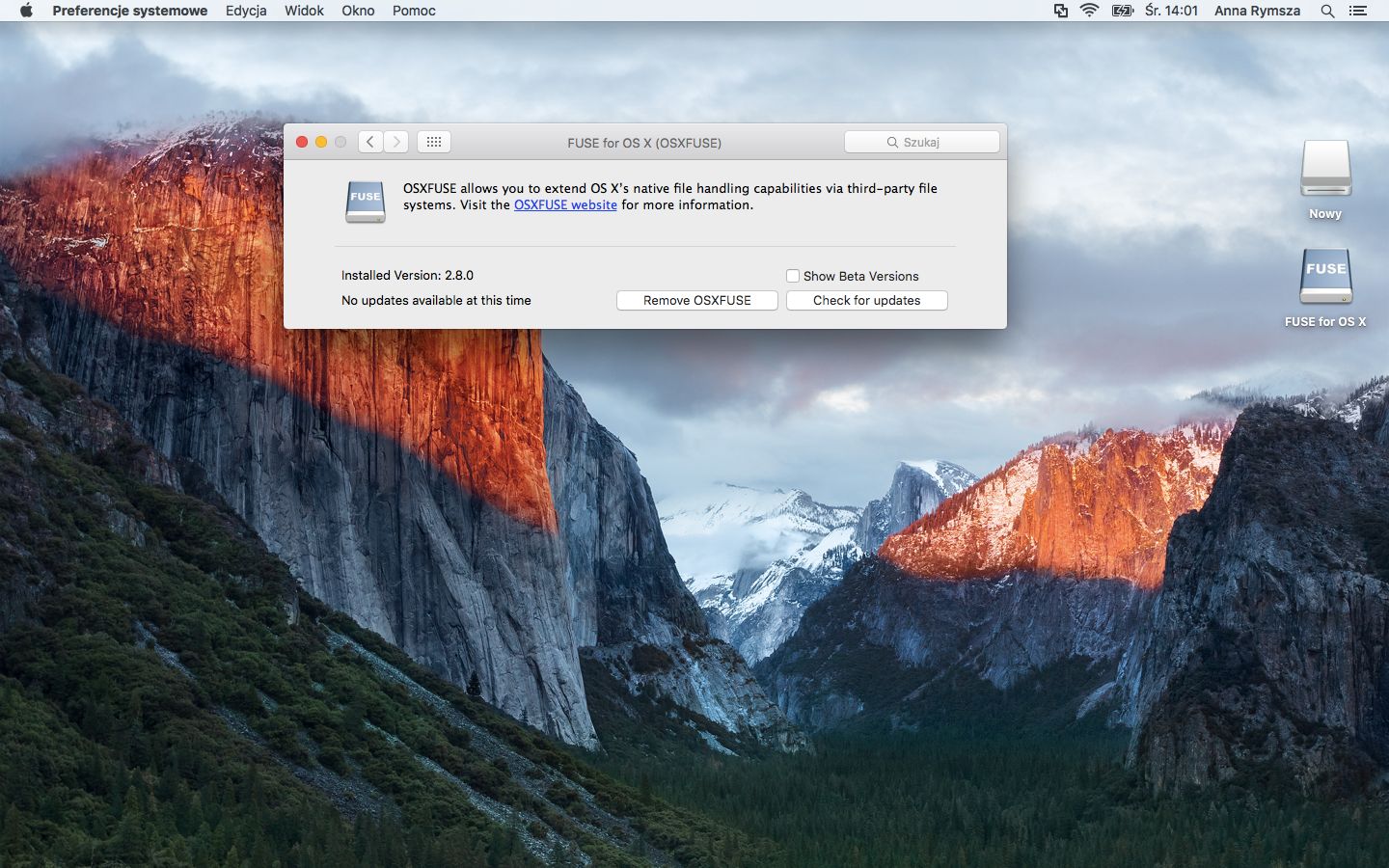Click Remove OSXFUSE button
This screenshot has width=1389, height=868.
[x=697, y=300]
